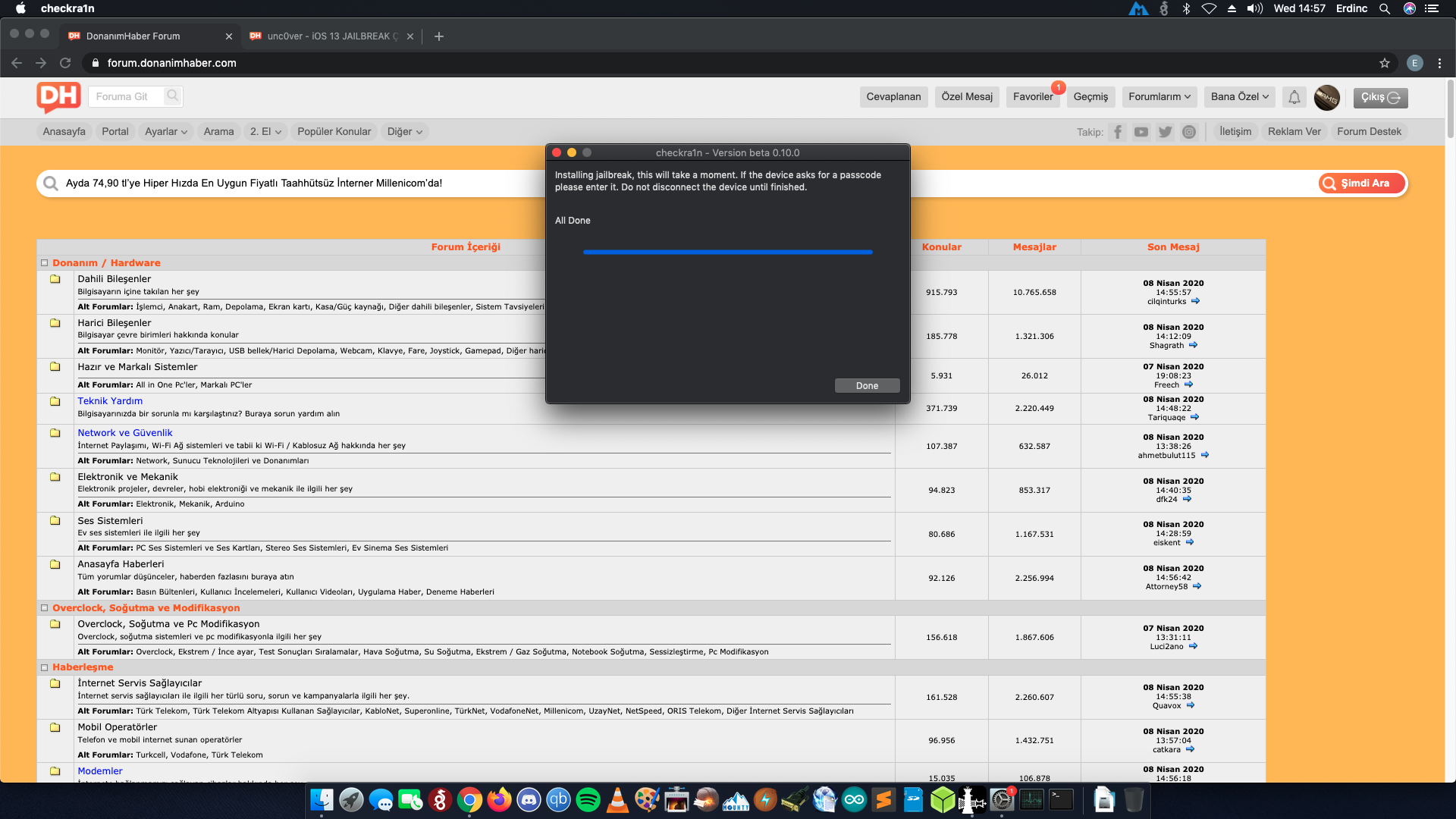Open Portal menu item
Screen dimensions: 1456x819
pos(115,132)
